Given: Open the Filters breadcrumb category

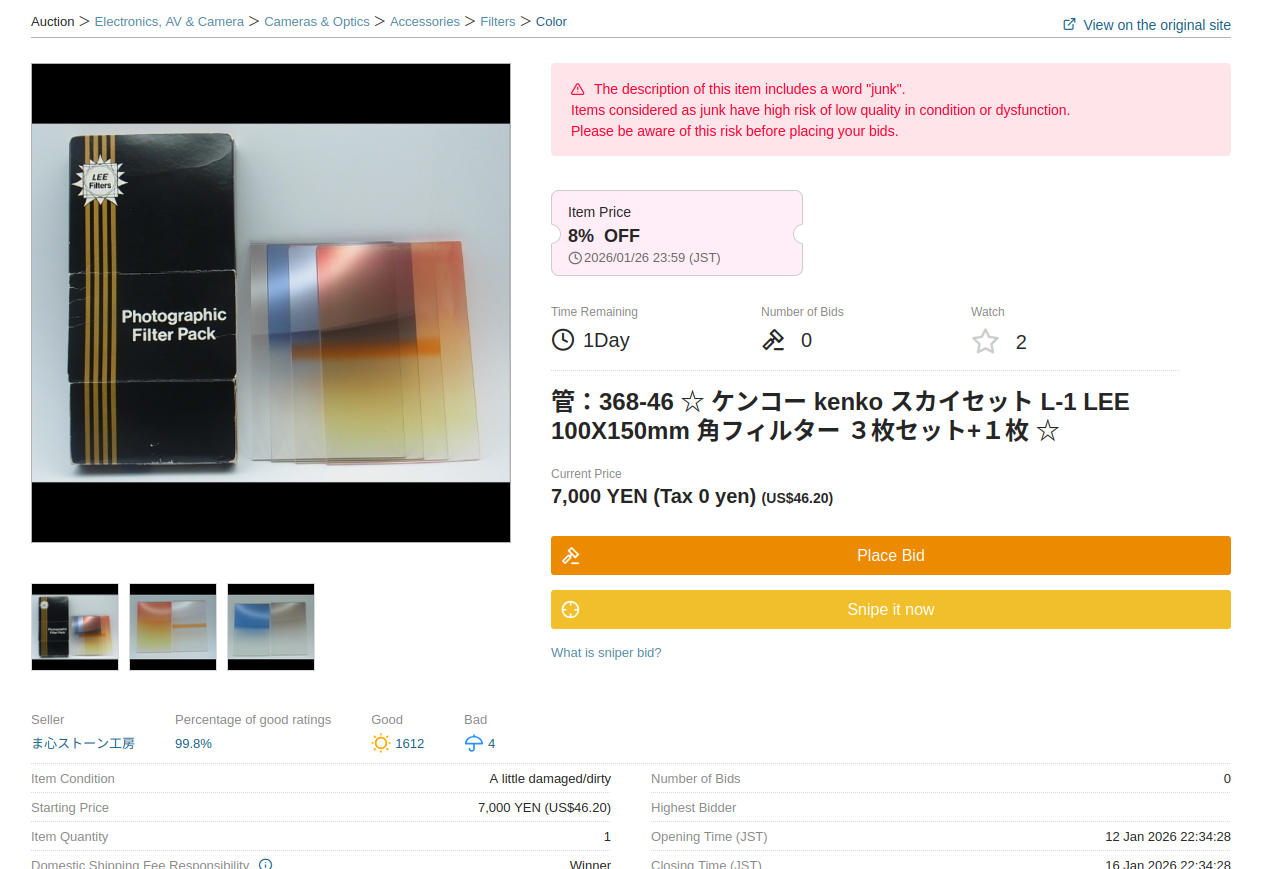Looking at the screenshot, I should pyautogui.click(x=498, y=21).
